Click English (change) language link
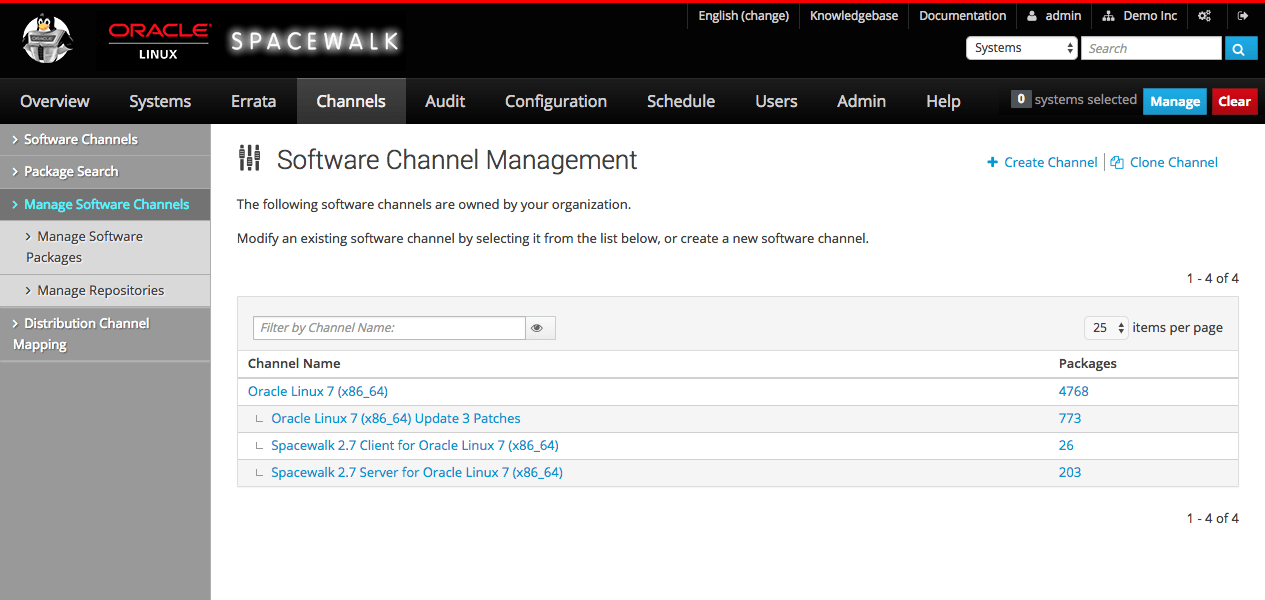This screenshot has height=600, width=1265. pos(743,16)
